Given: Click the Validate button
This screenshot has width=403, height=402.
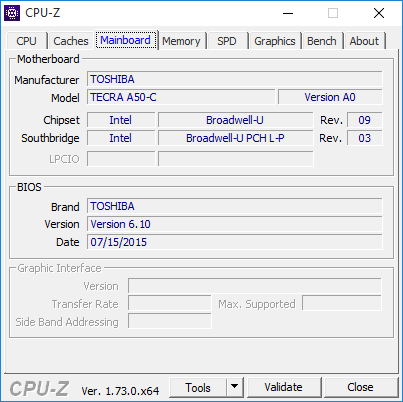Looking at the screenshot, I should tap(284, 387).
